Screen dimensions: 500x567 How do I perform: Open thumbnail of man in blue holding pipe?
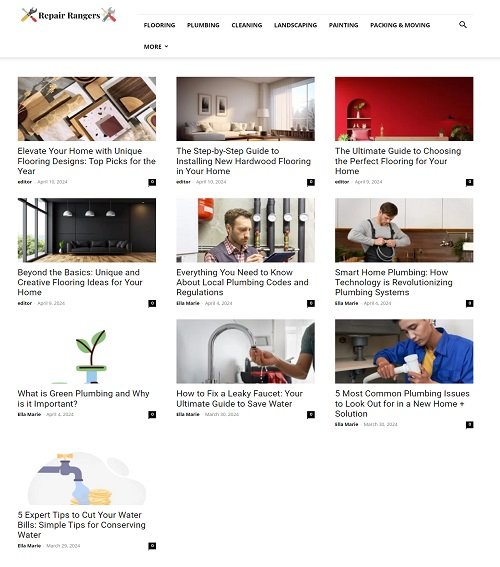pos(404,351)
